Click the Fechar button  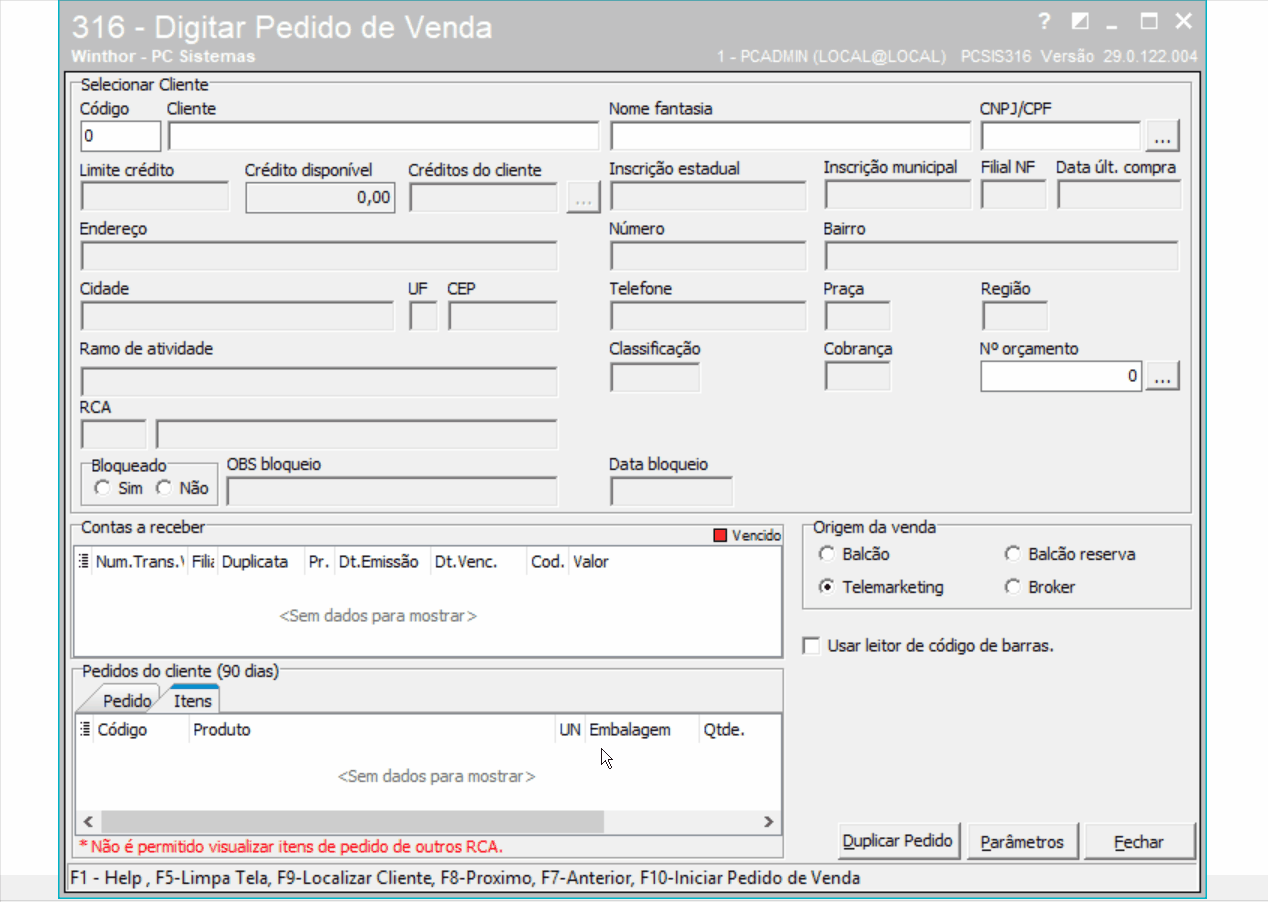[x=1139, y=841]
